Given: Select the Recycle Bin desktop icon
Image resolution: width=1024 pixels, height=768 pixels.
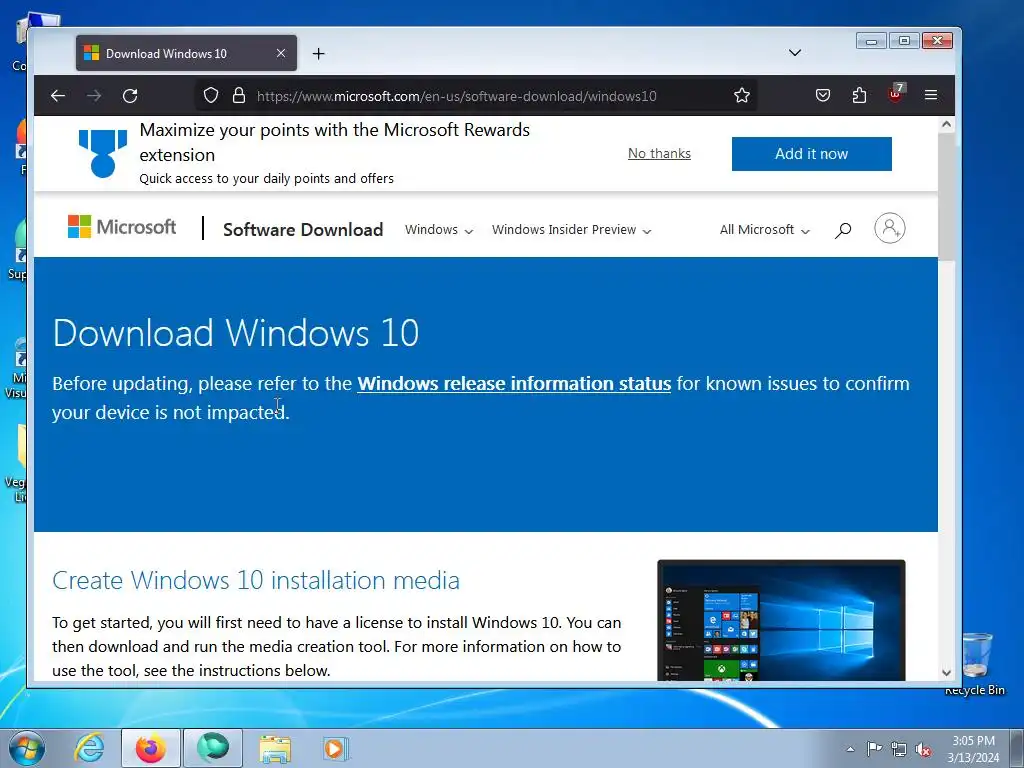Looking at the screenshot, I should 975,663.
